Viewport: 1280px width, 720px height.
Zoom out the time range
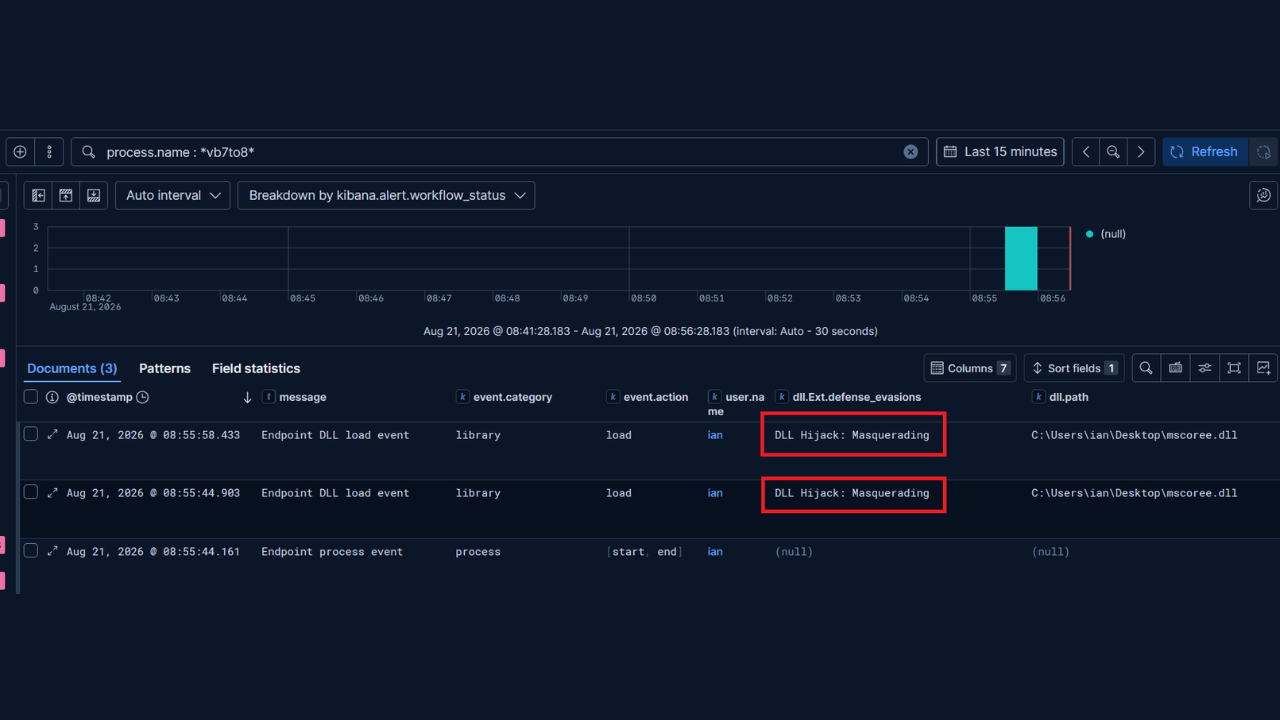click(x=1113, y=152)
